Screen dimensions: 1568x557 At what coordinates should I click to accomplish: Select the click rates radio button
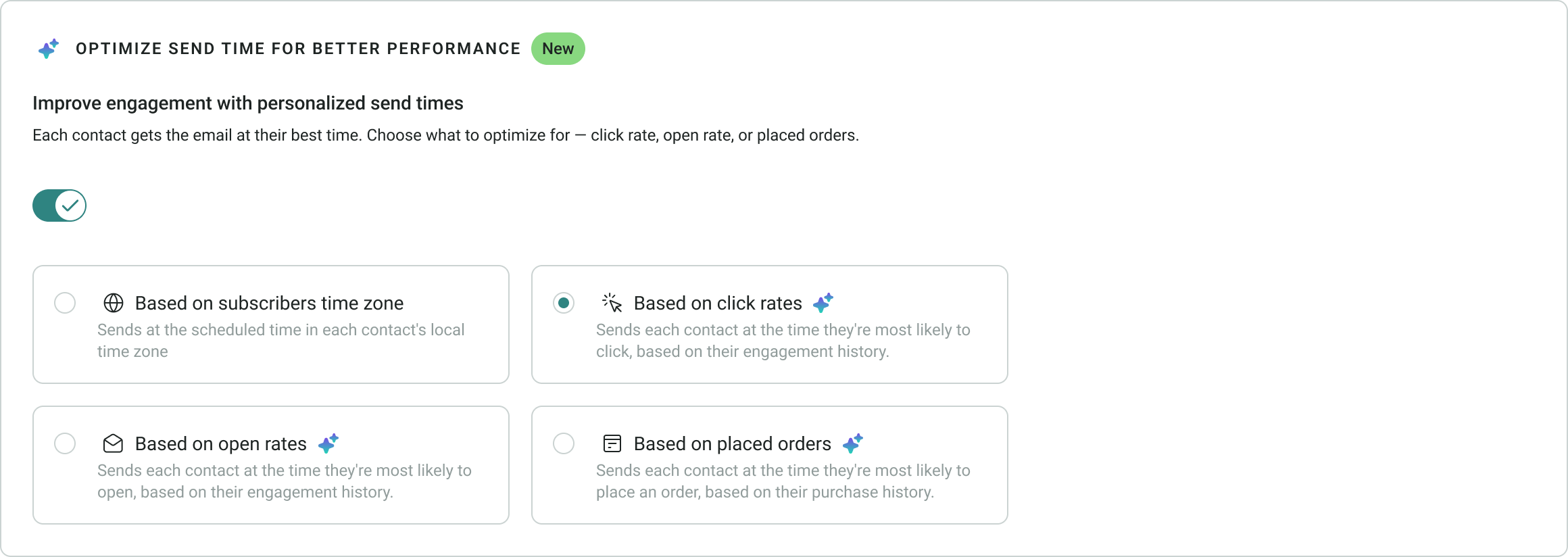[x=564, y=303]
